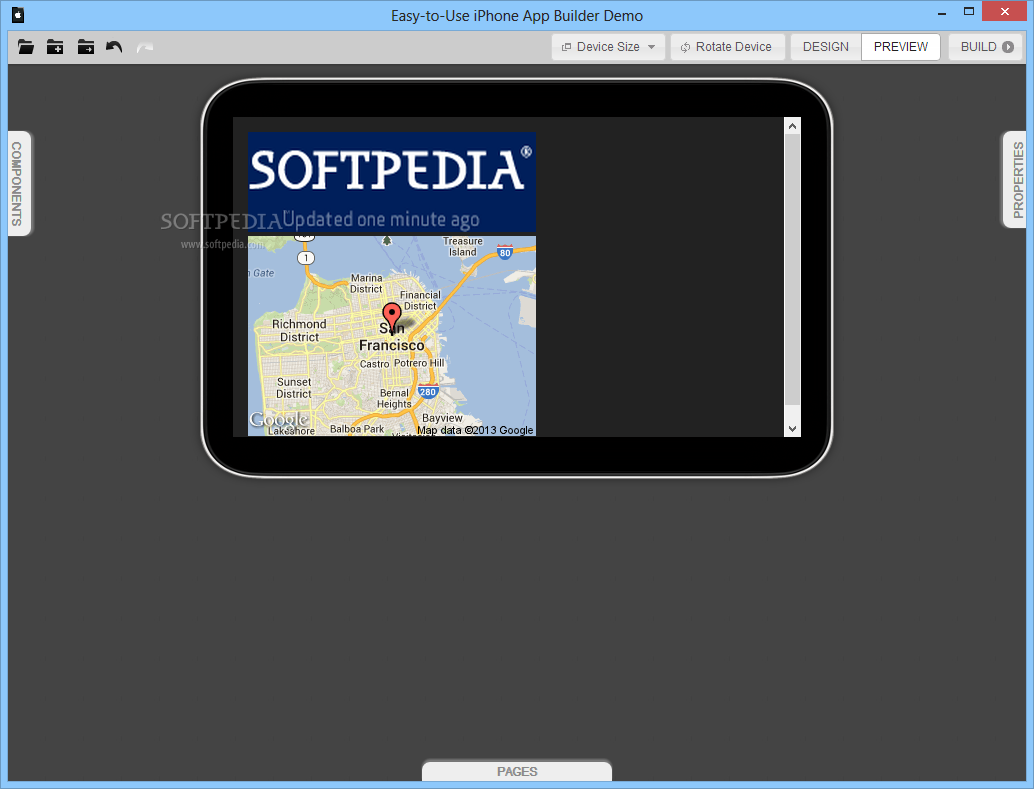
Task: Click the greyed redo arrow icon
Action: [x=144, y=47]
